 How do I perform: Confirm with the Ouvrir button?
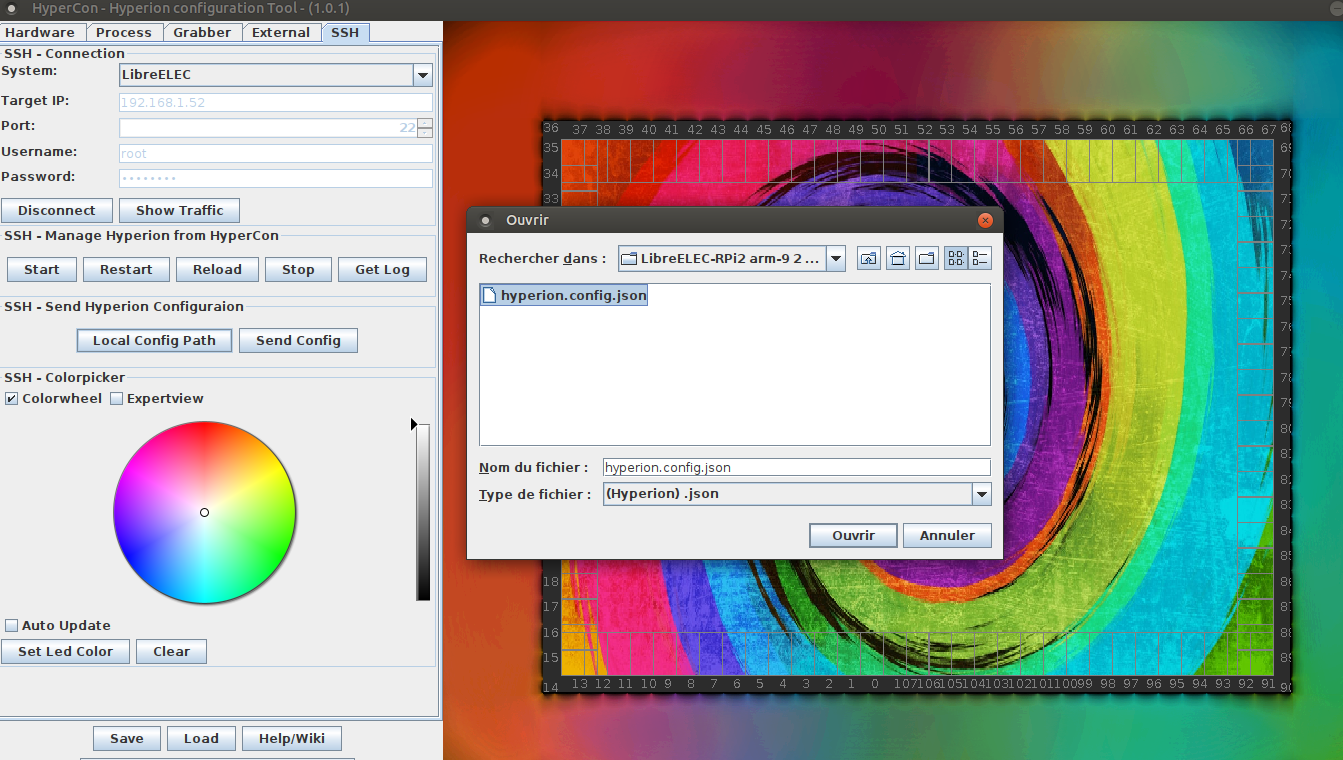[853, 535]
